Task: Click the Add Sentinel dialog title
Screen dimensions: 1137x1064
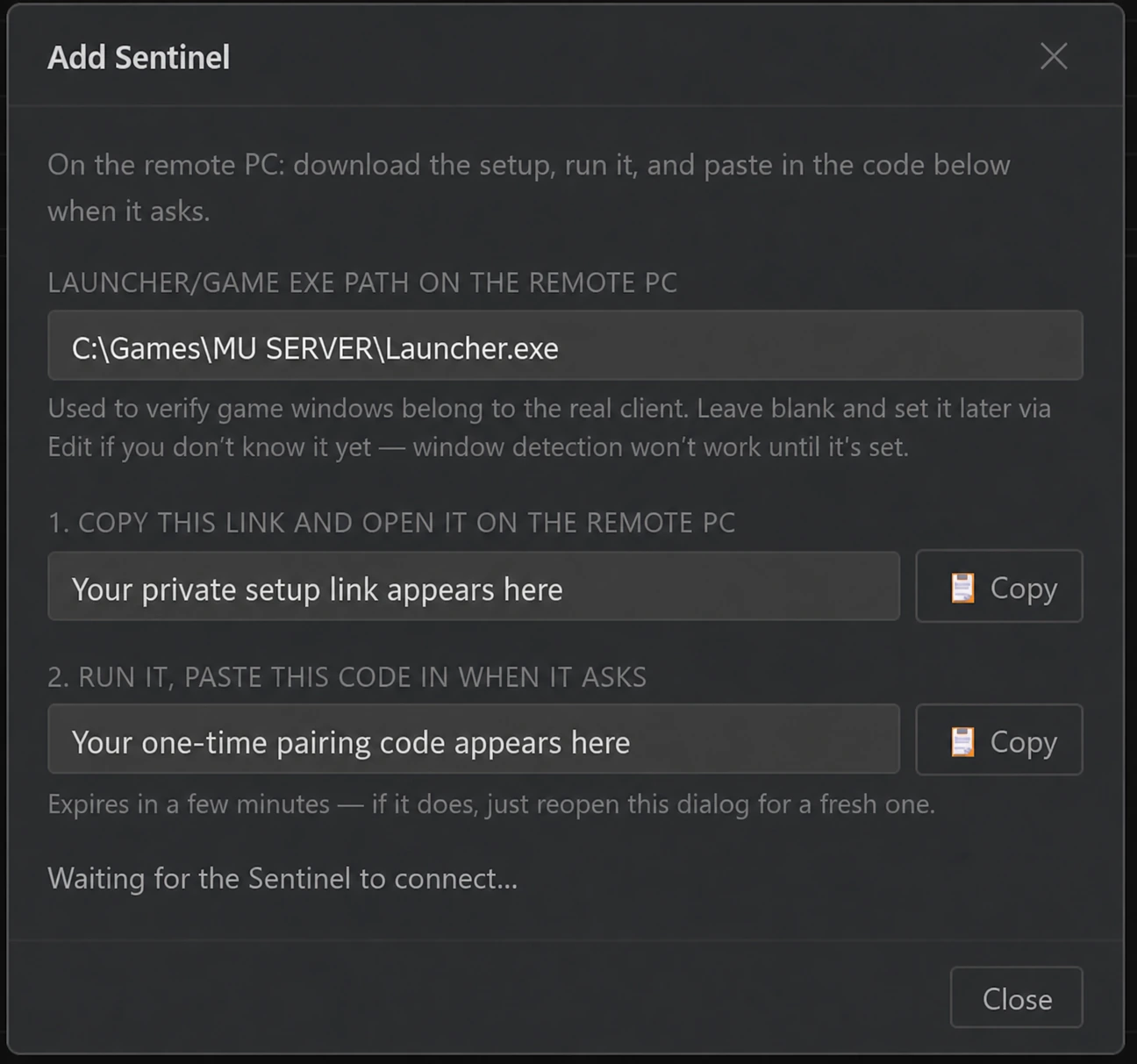Action: [x=139, y=57]
